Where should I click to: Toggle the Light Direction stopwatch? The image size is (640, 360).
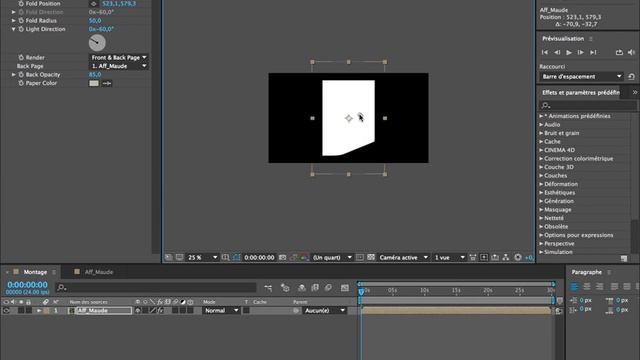click(x=21, y=29)
